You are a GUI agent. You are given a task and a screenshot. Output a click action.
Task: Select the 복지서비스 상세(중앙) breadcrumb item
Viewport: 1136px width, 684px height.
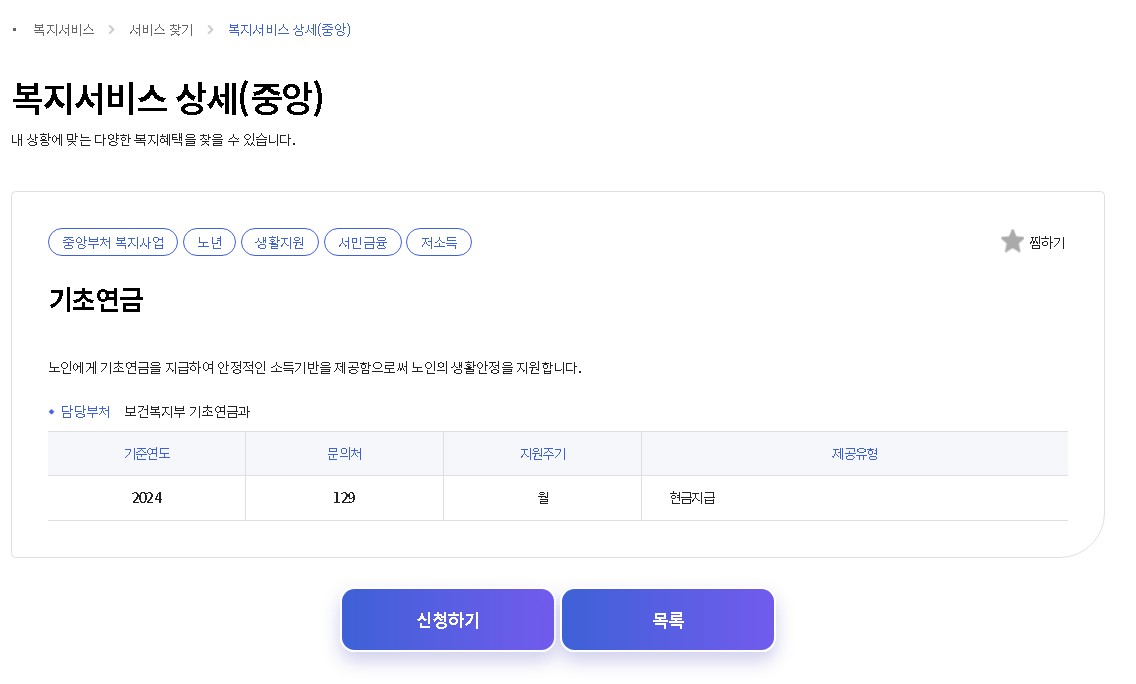click(290, 30)
